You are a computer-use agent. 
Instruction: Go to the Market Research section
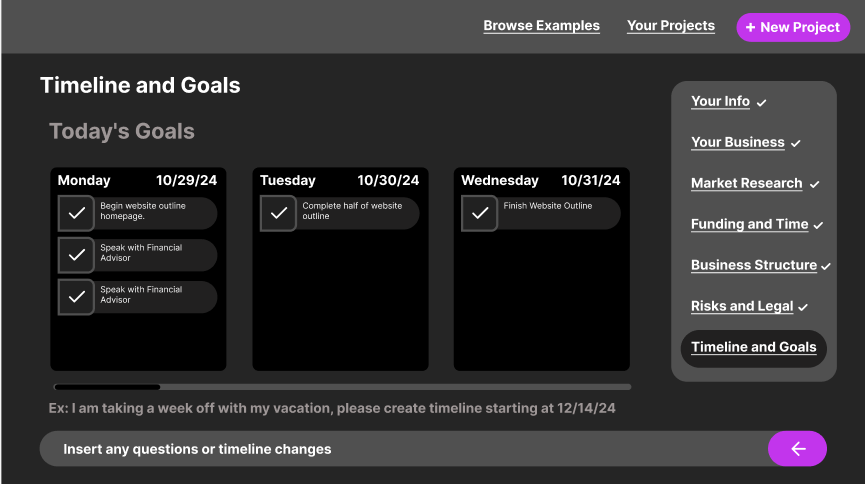[x=746, y=183]
